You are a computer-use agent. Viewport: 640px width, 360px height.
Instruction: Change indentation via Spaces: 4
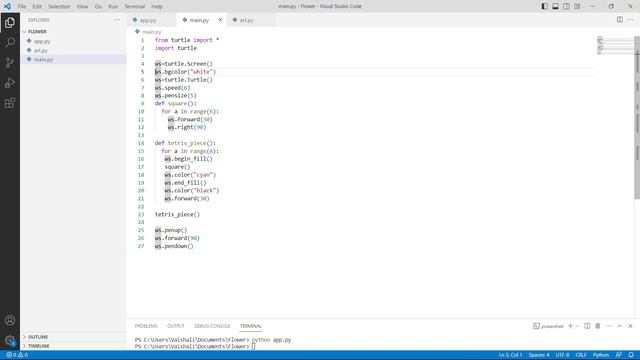click(539, 355)
